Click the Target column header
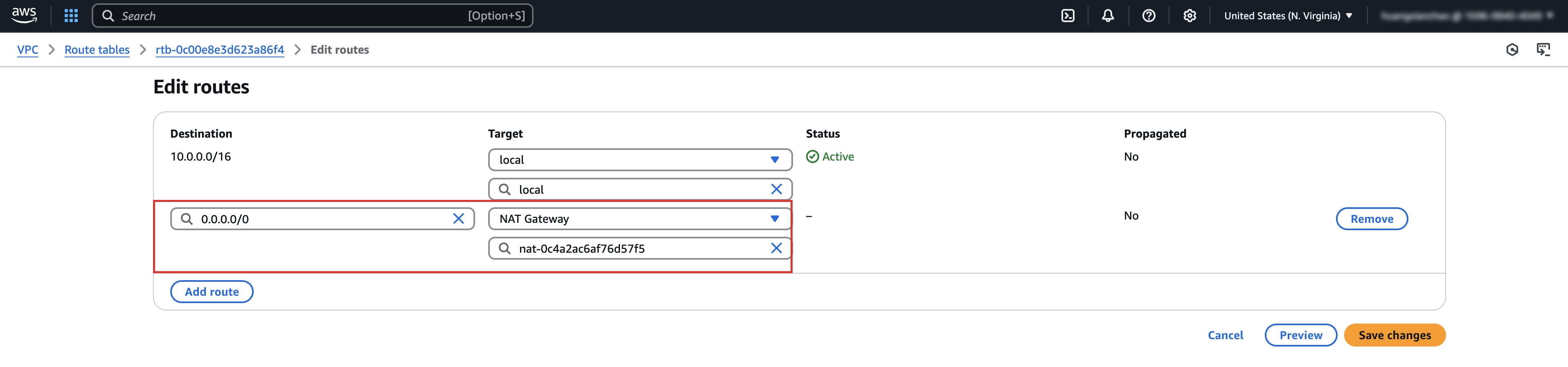Viewport: 1568px width, 367px height. (505, 134)
